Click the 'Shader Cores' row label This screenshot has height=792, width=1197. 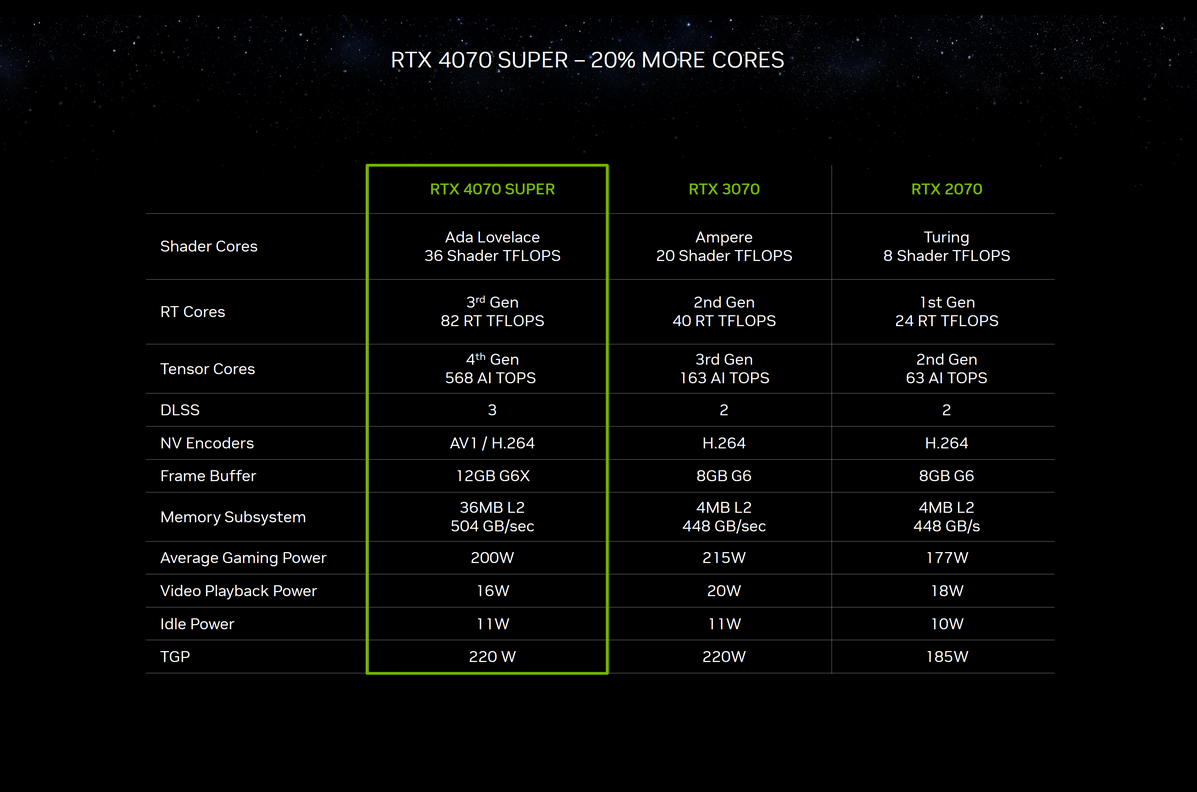click(208, 247)
